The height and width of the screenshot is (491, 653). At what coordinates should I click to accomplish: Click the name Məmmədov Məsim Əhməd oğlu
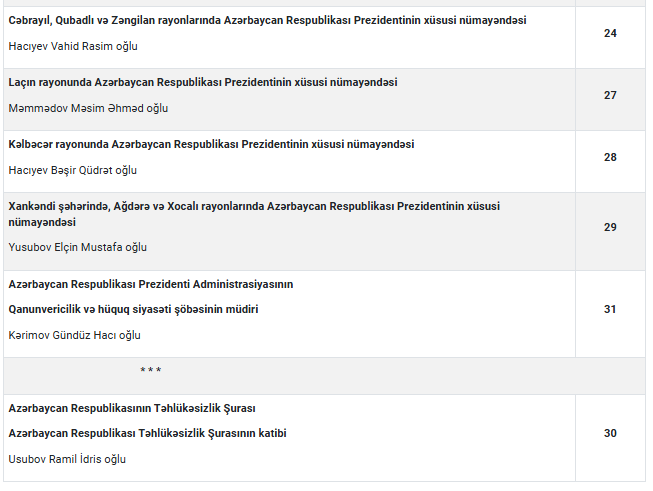[88, 108]
